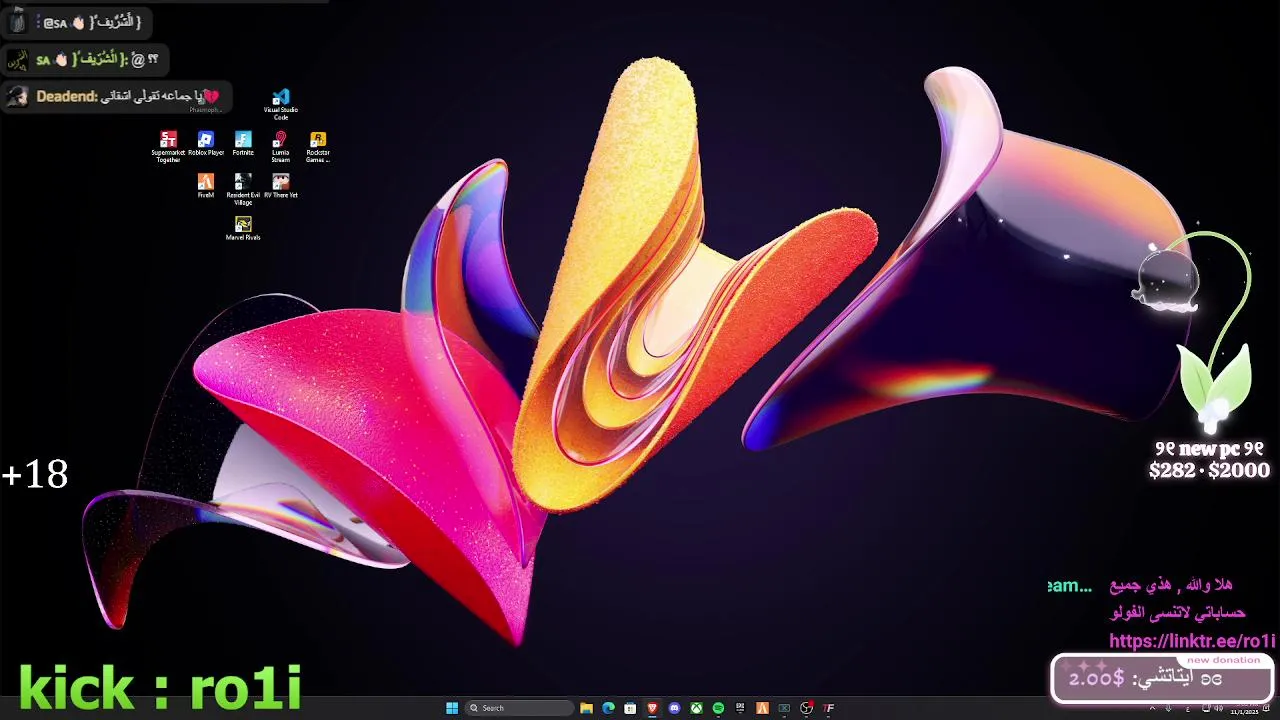This screenshot has width=1280, height=720.
Task: Click the $2.00 new donation banner
Action: 1161,678
